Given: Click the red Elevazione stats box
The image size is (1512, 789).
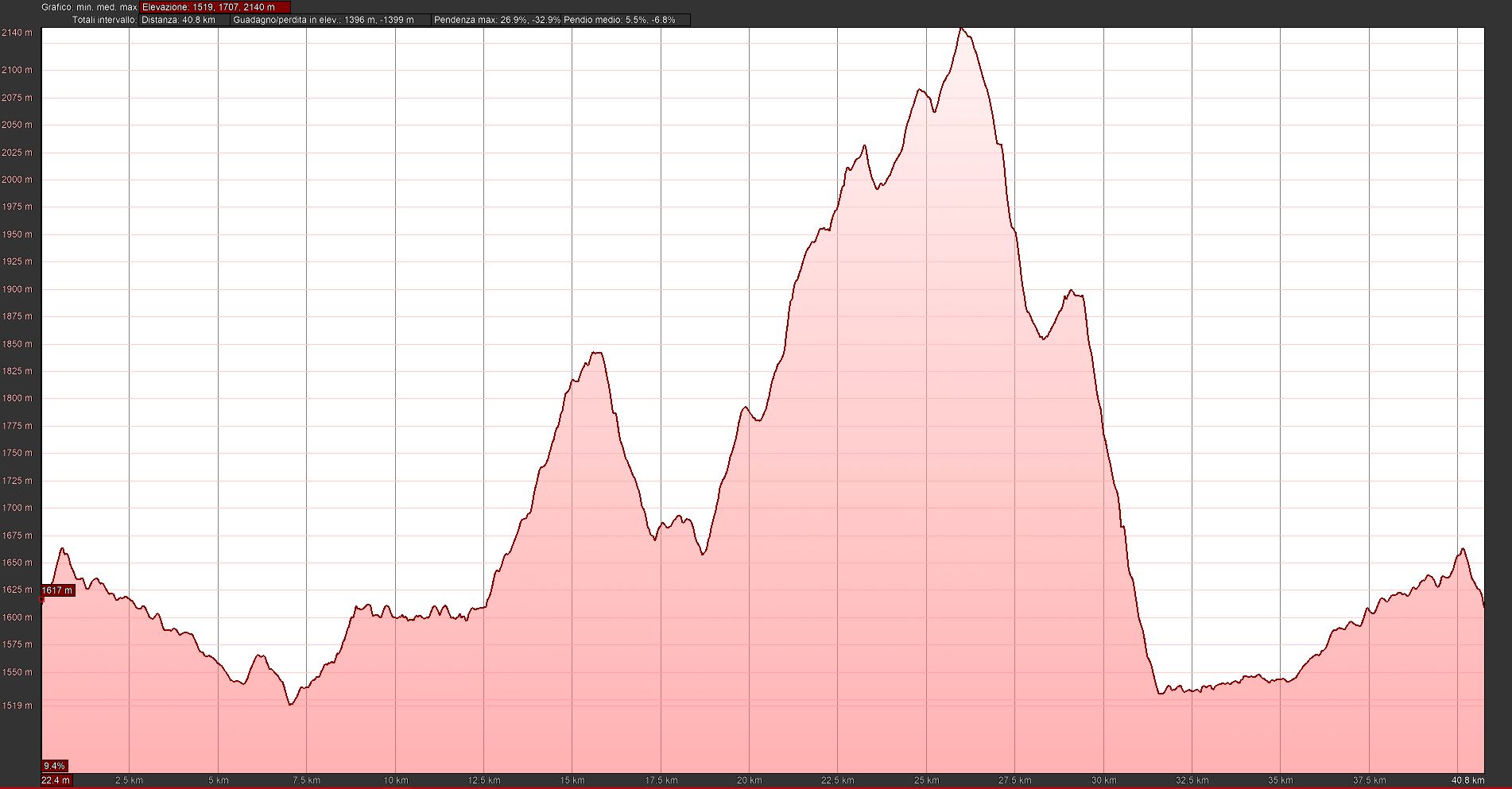Looking at the screenshot, I should click(215, 7).
